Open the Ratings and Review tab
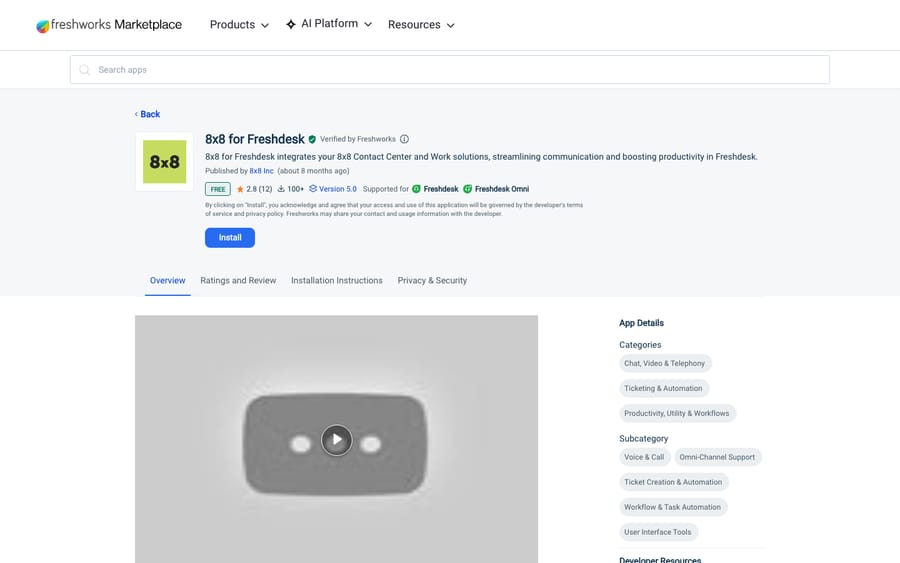Image resolution: width=900 pixels, height=563 pixels. (x=238, y=281)
